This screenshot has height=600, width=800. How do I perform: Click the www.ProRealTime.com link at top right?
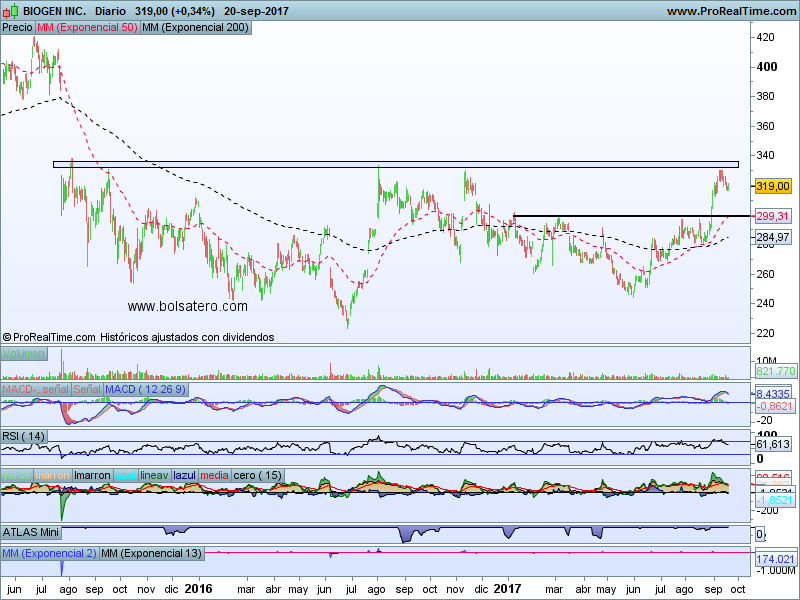[730, 12]
